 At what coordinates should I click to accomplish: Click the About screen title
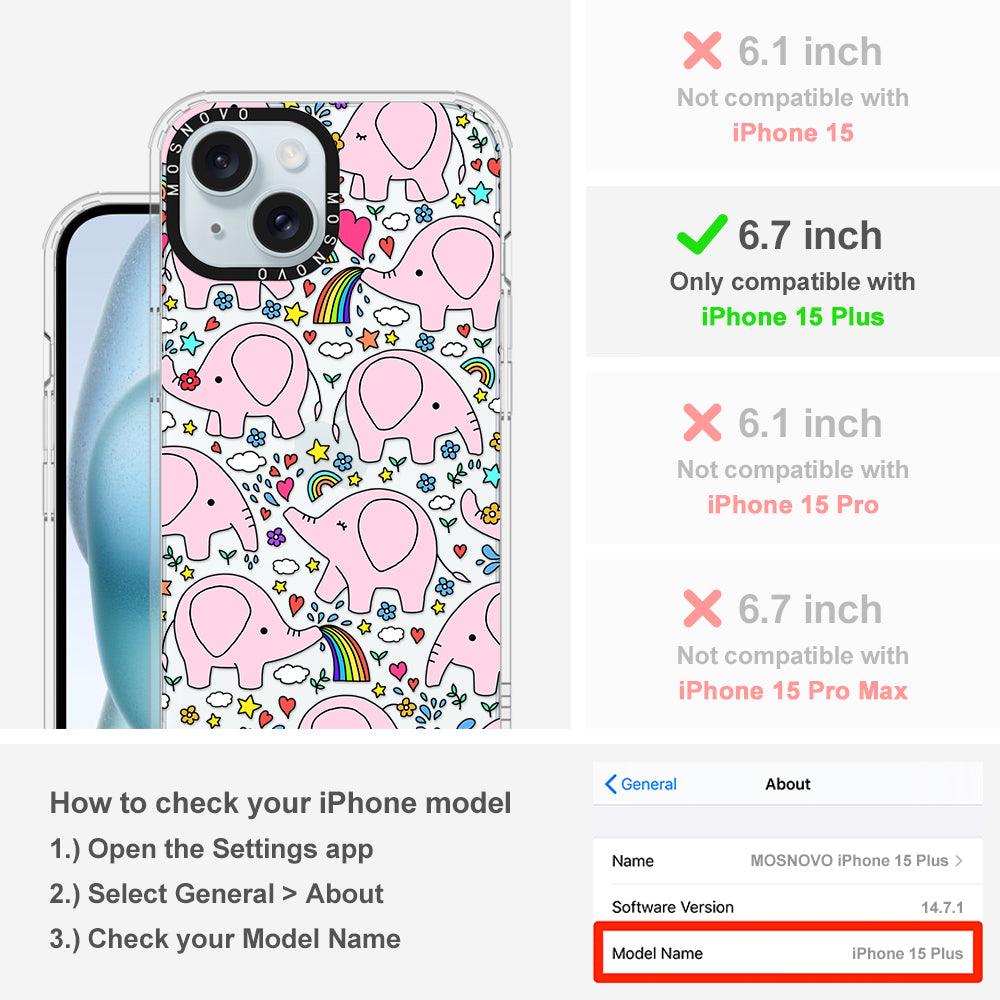[788, 784]
